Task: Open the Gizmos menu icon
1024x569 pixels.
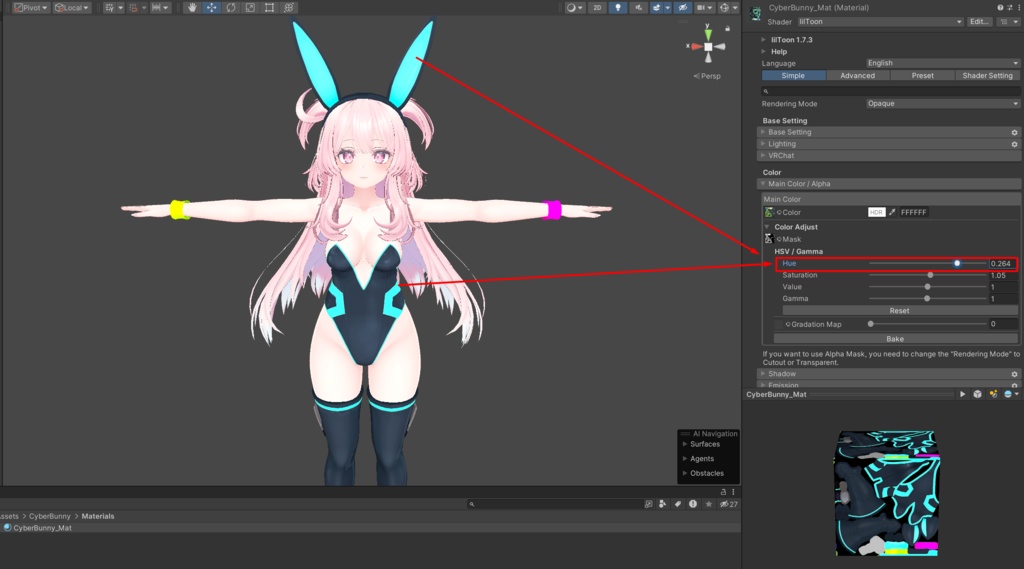Action: (x=724, y=8)
